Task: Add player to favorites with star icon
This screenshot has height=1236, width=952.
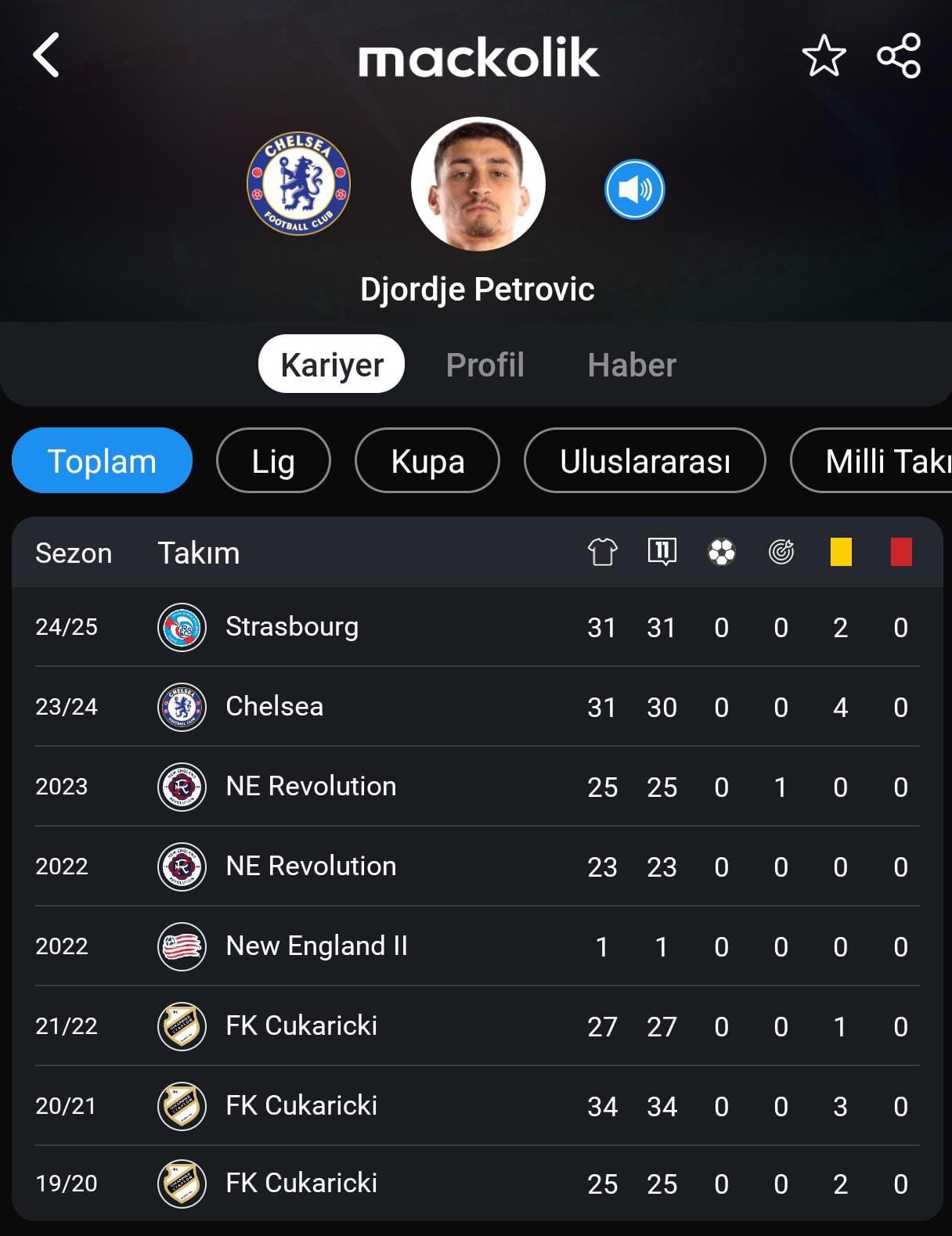Action: click(x=824, y=56)
